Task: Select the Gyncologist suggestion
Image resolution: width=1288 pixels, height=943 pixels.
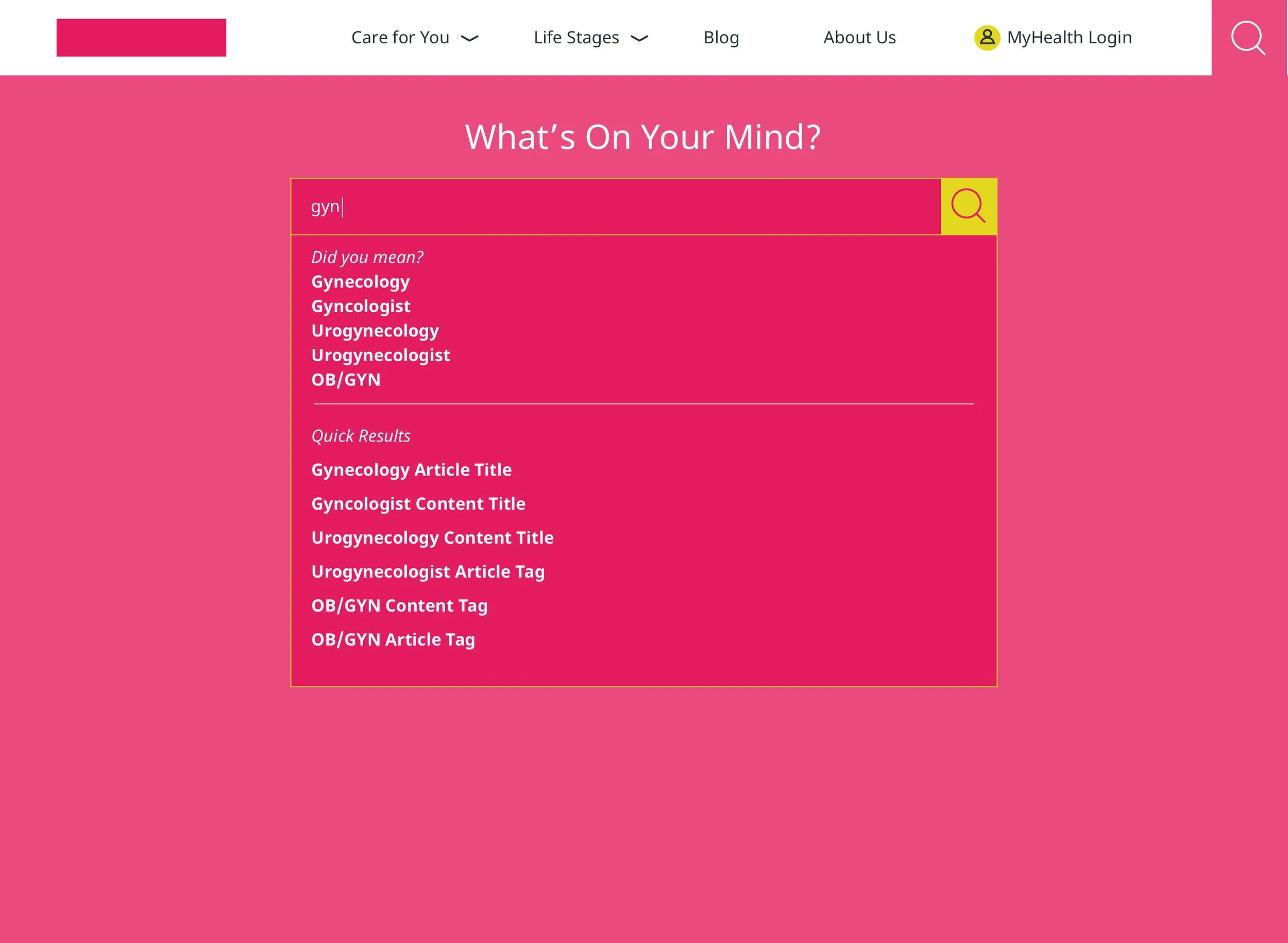Action: pos(361,306)
